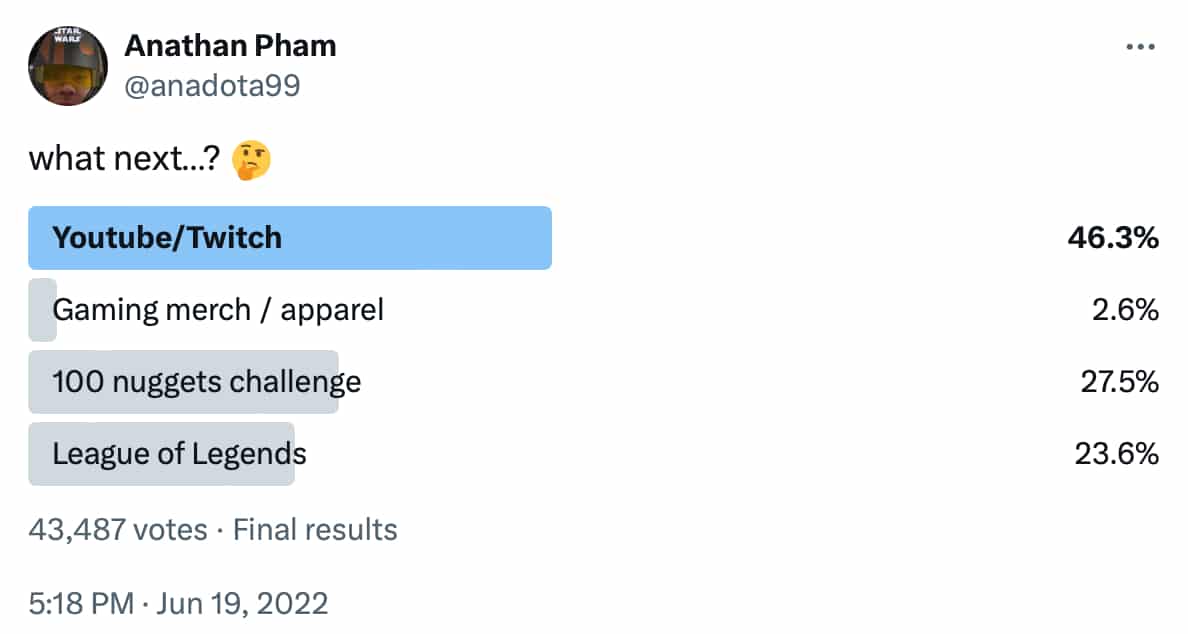Click the 46.3% result for Youtube/Twitch
Image resolution: width=1188 pixels, height=634 pixels.
(1113, 238)
